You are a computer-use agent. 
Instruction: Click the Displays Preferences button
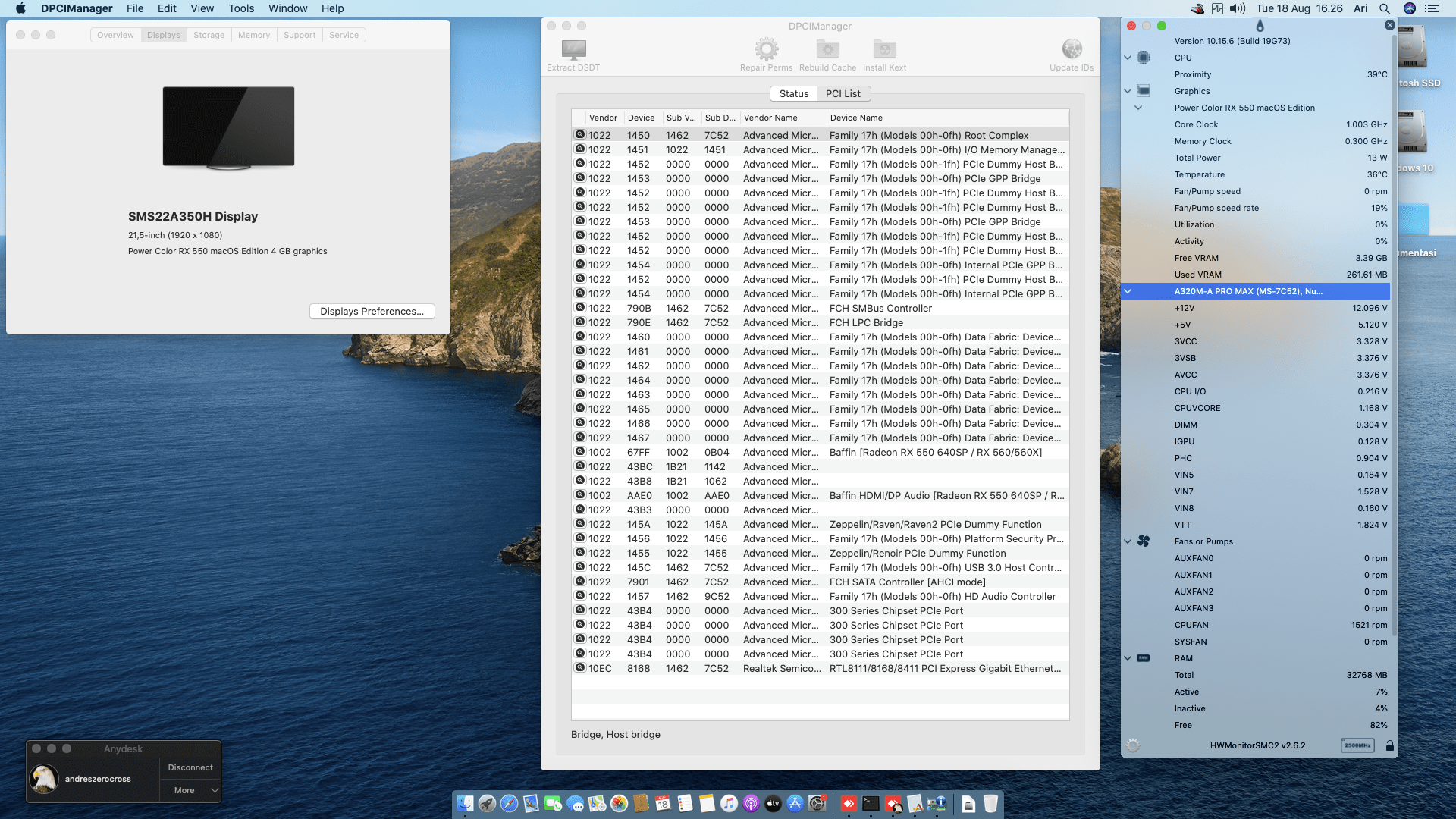(372, 311)
